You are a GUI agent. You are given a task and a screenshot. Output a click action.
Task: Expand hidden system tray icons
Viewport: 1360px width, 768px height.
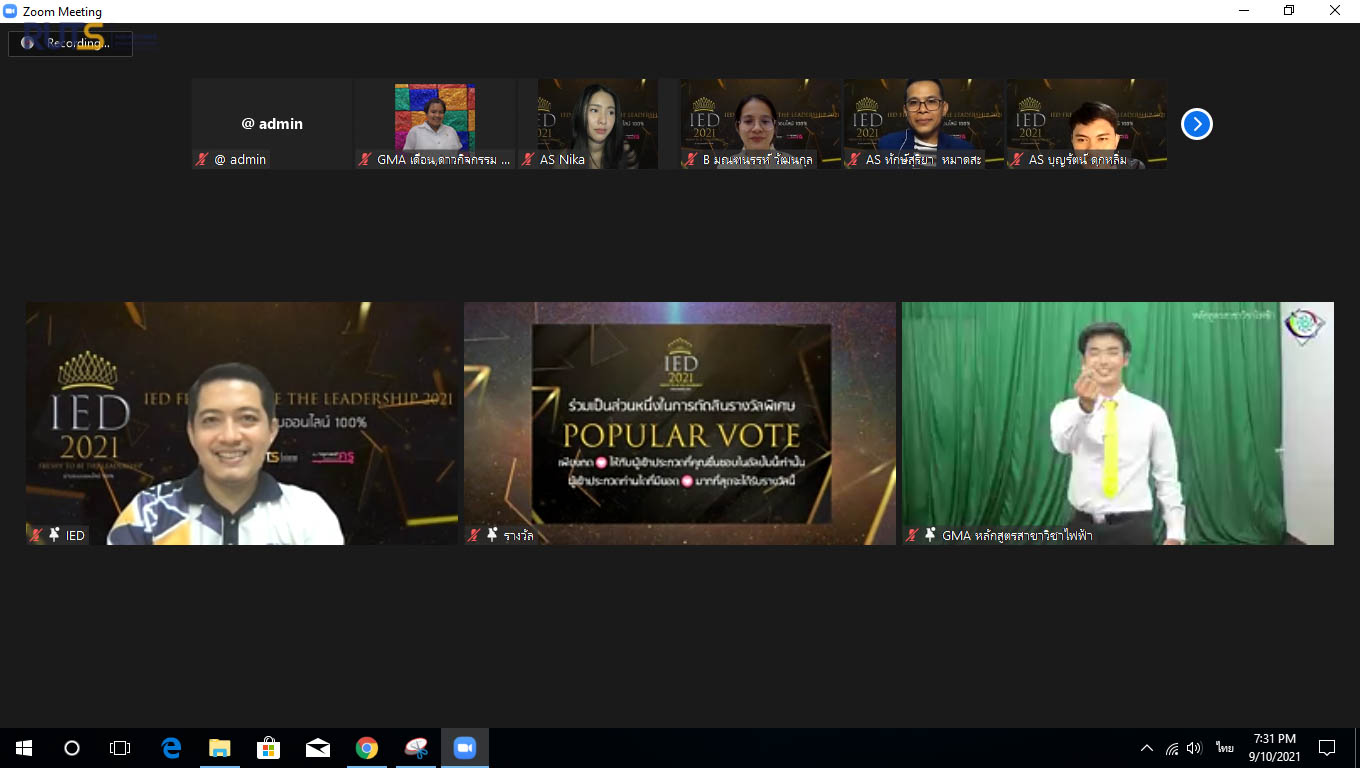point(1147,748)
